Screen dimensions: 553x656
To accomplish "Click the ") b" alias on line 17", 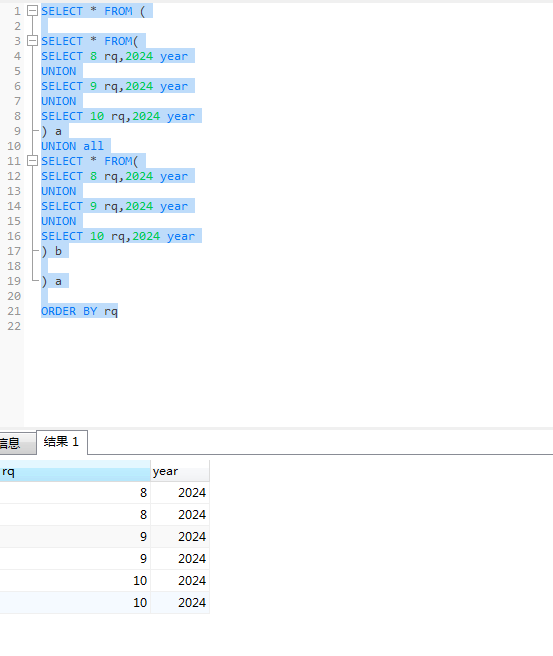I will point(51,251).
